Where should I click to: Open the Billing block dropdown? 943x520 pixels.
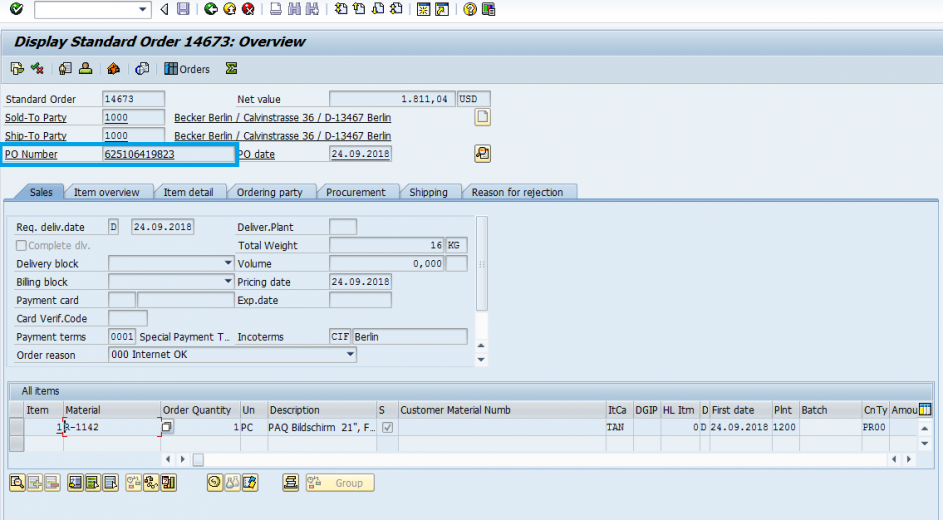[228, 281]
